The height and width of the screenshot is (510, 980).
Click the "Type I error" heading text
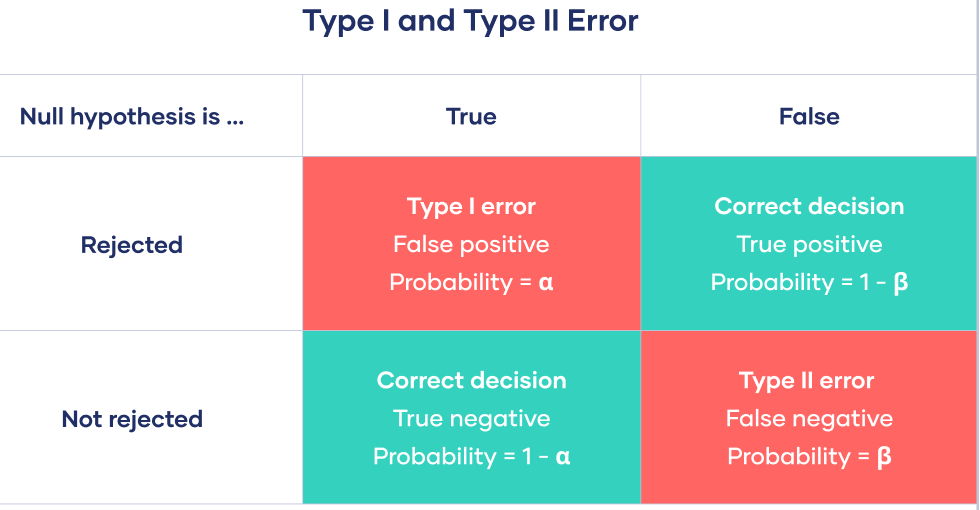click(x=471, y=207)
